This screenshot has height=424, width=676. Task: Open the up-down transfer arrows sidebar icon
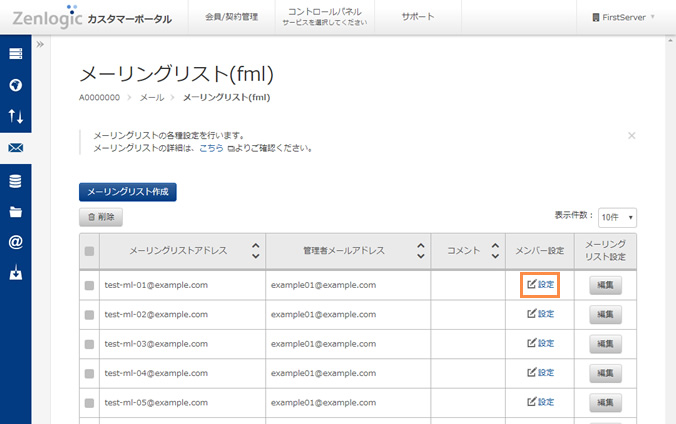pos(16,117)
